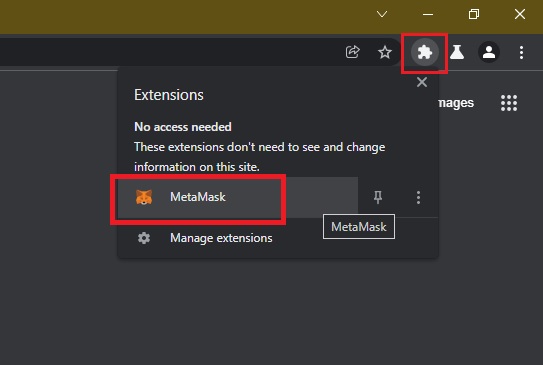The image size is (543, 365).
Task: Close the browser window
Action: (x=520, y=14)
